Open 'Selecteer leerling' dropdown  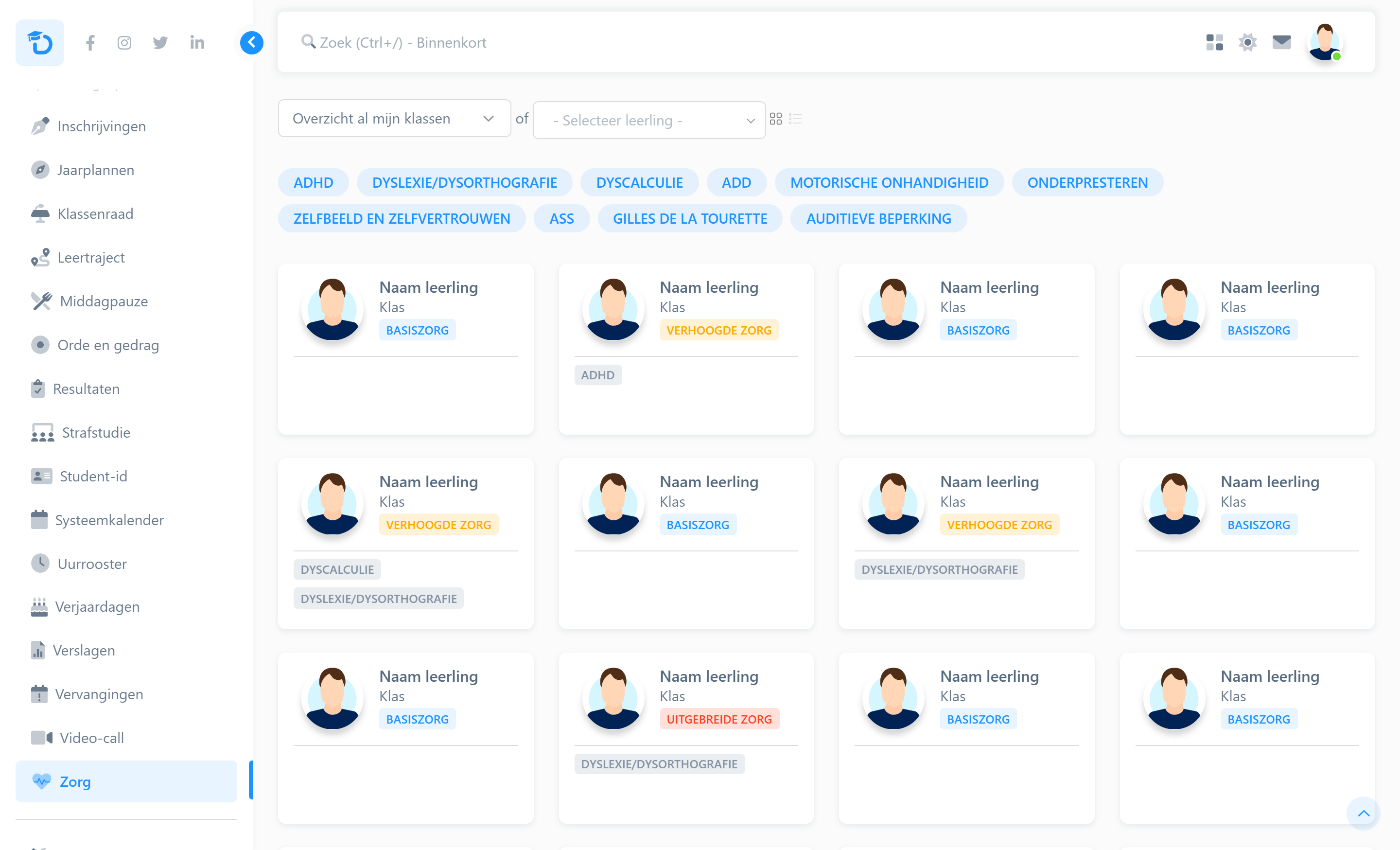[649, 120]
